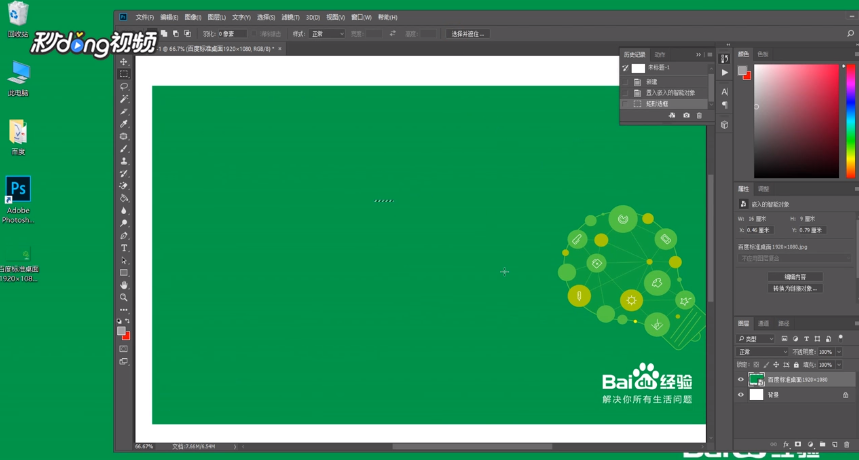
Task: Select the Clone Stamp tool
Action: pyautogui.click(x=124, y=161)
